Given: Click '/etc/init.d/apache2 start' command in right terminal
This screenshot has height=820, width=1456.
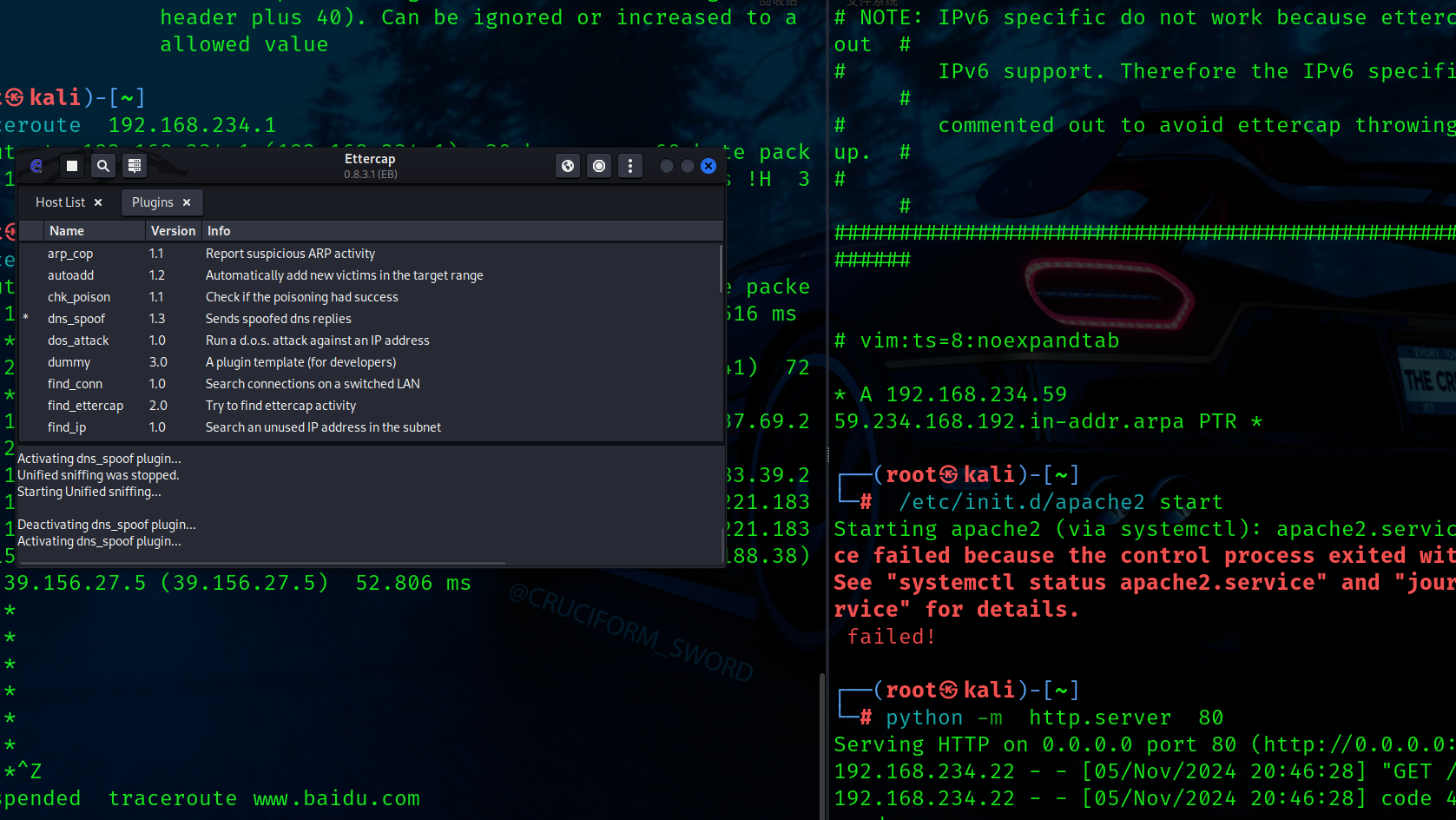Looking at the screenshot, I should pos(1061,502).
